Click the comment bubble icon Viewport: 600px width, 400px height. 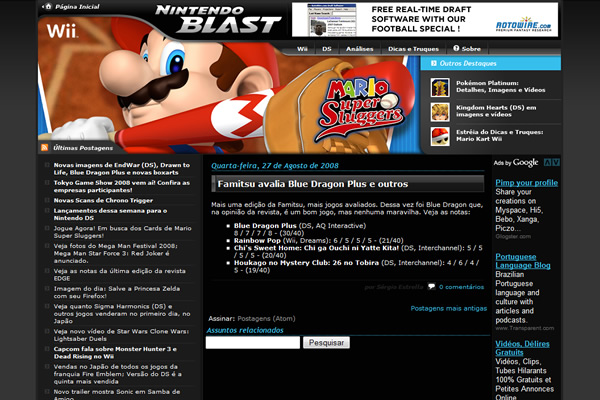coord(432,286)
